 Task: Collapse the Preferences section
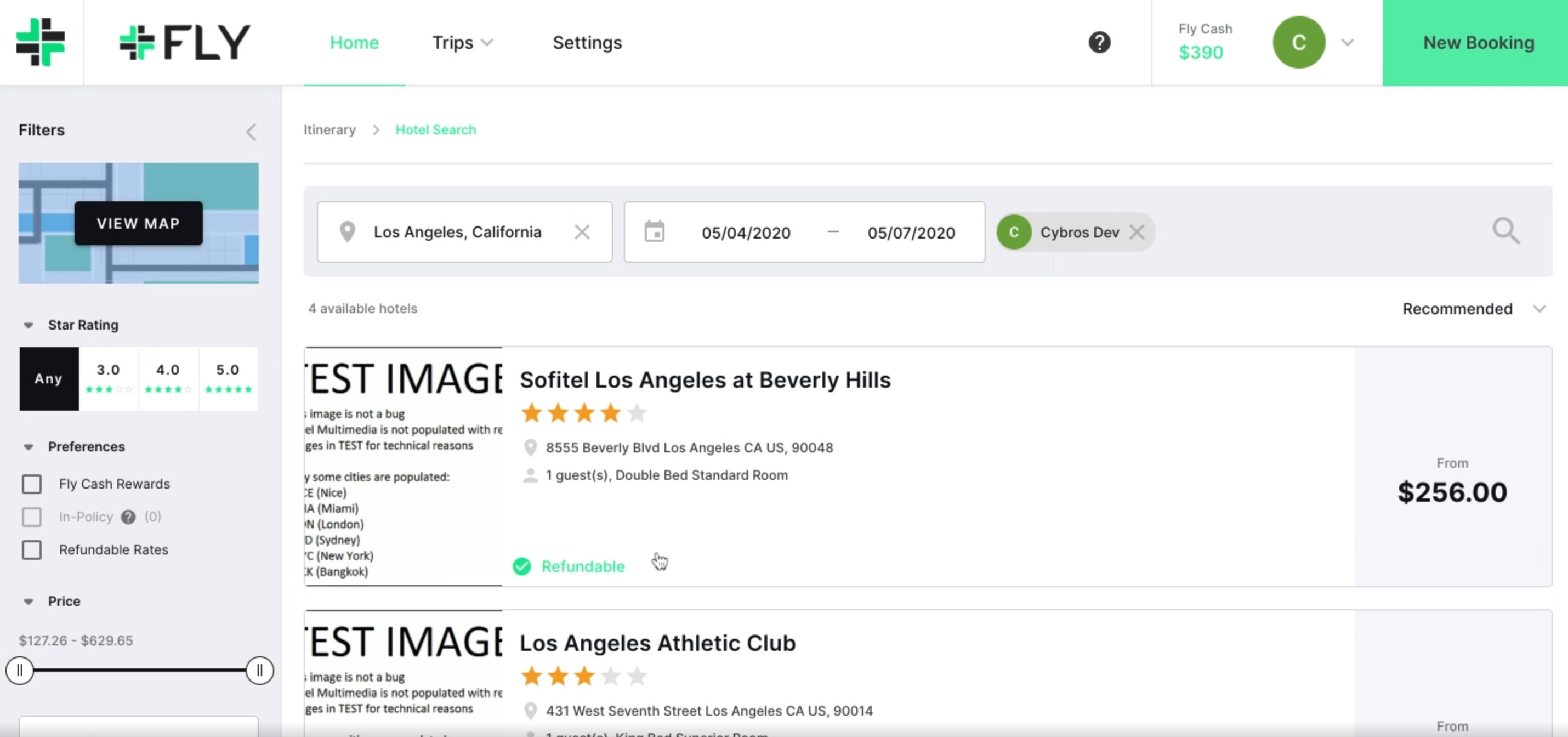point(28,447)
